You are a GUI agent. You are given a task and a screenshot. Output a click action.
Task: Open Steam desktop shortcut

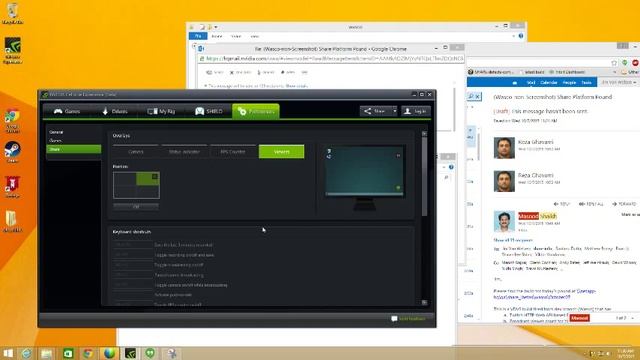(x=12, y=152)
